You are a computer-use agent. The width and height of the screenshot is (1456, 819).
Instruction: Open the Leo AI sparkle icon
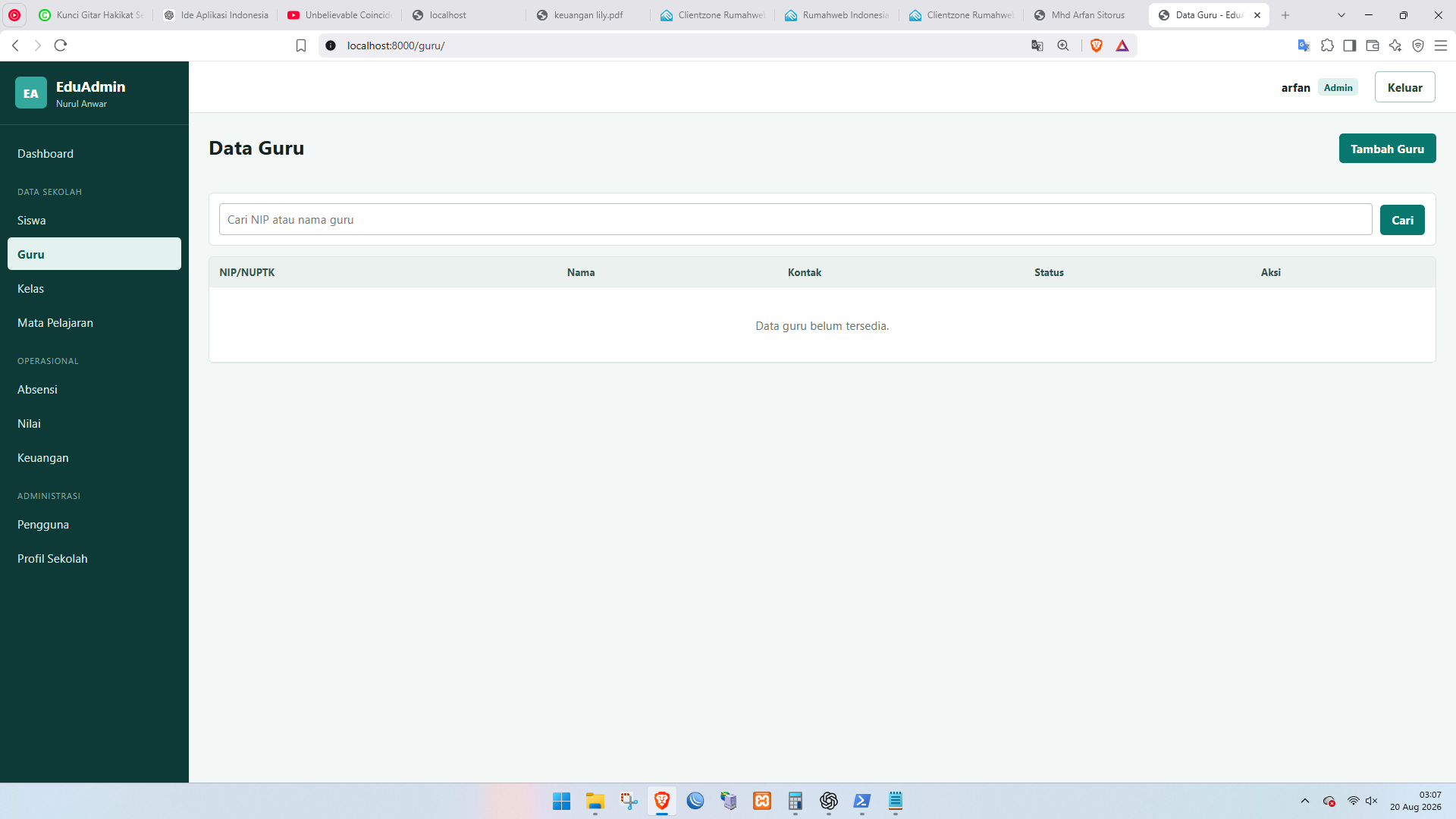pos(1395,45)
